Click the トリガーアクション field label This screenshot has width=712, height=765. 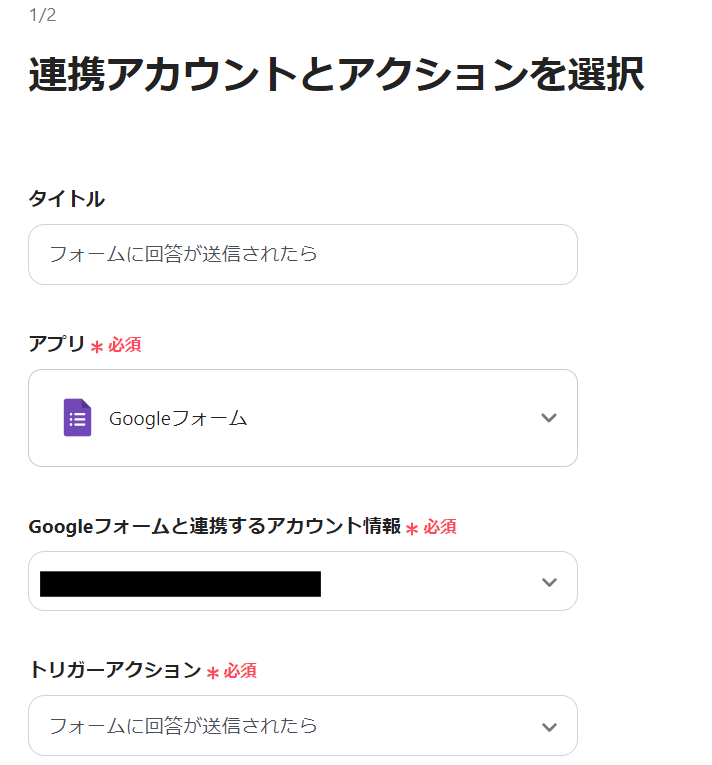[x=115, y=670]
